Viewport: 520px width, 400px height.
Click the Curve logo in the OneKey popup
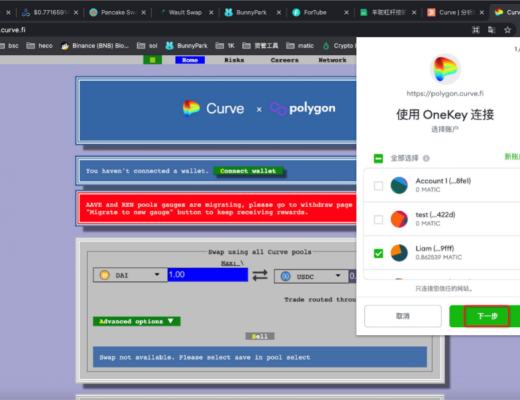coord(445,69)
